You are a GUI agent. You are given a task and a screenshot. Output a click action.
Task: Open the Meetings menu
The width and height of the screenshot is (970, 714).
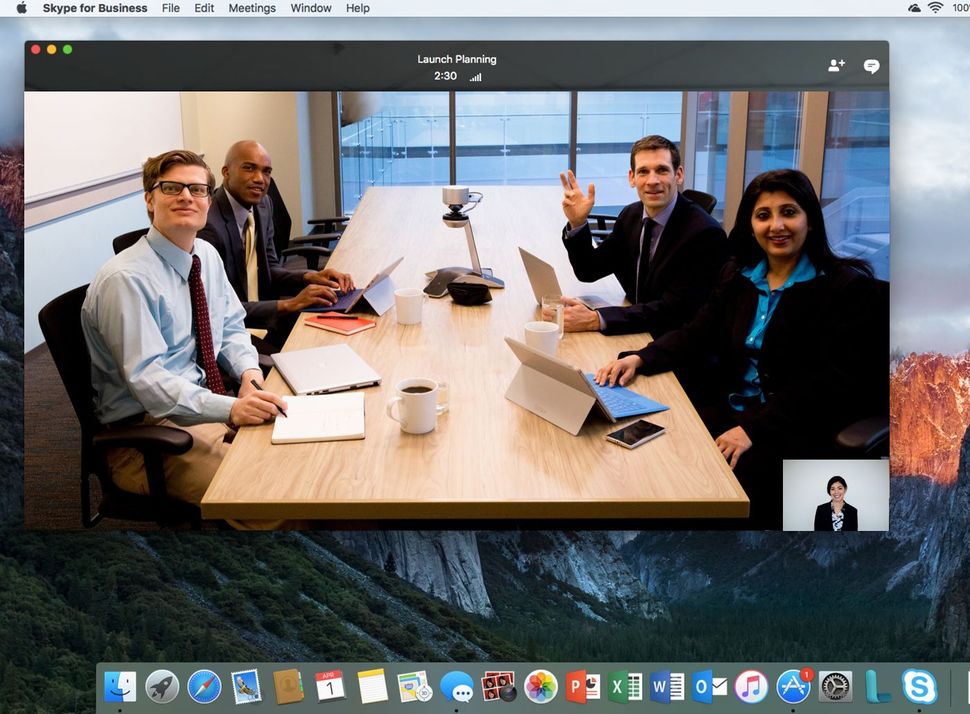click(251, 8)
